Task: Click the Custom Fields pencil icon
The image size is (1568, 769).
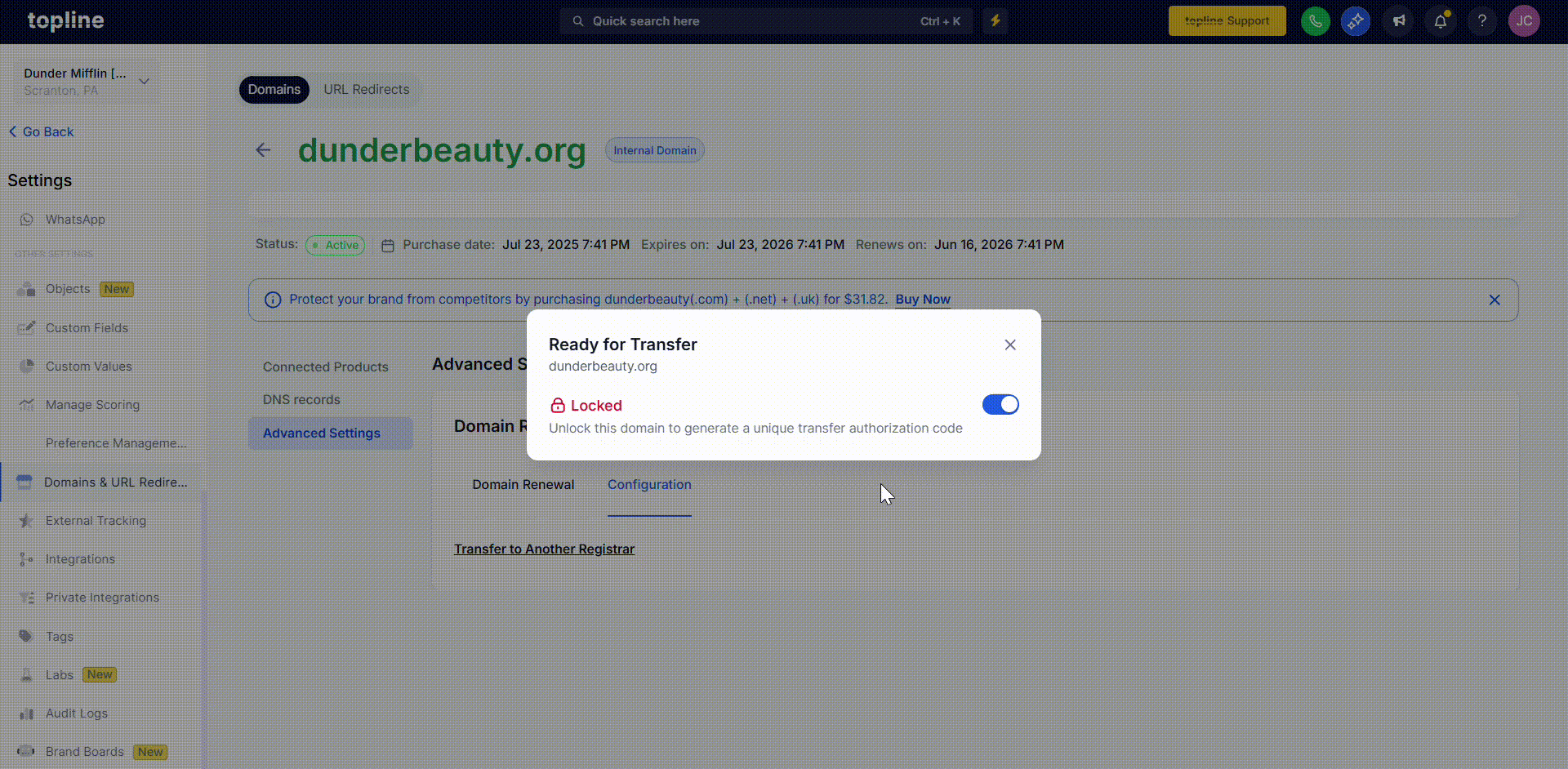Action: point(26,328)
